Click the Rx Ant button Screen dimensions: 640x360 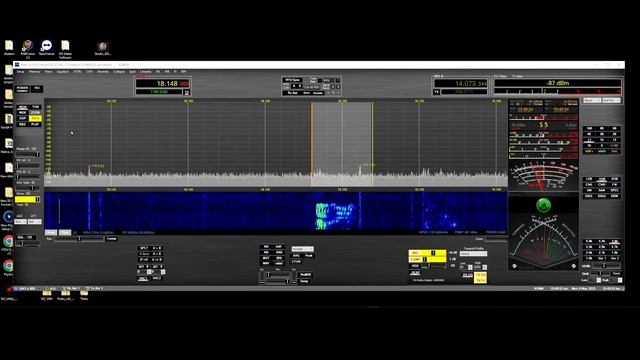tap(292, 93)
